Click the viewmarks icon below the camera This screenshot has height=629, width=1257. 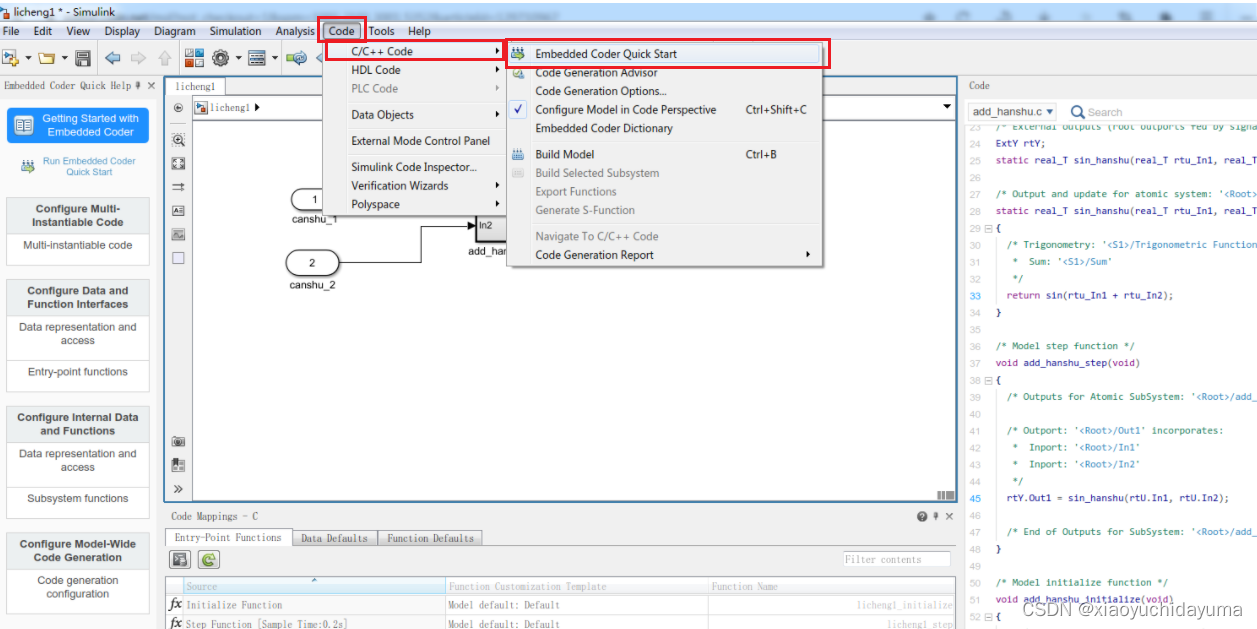tap(178, 465)
